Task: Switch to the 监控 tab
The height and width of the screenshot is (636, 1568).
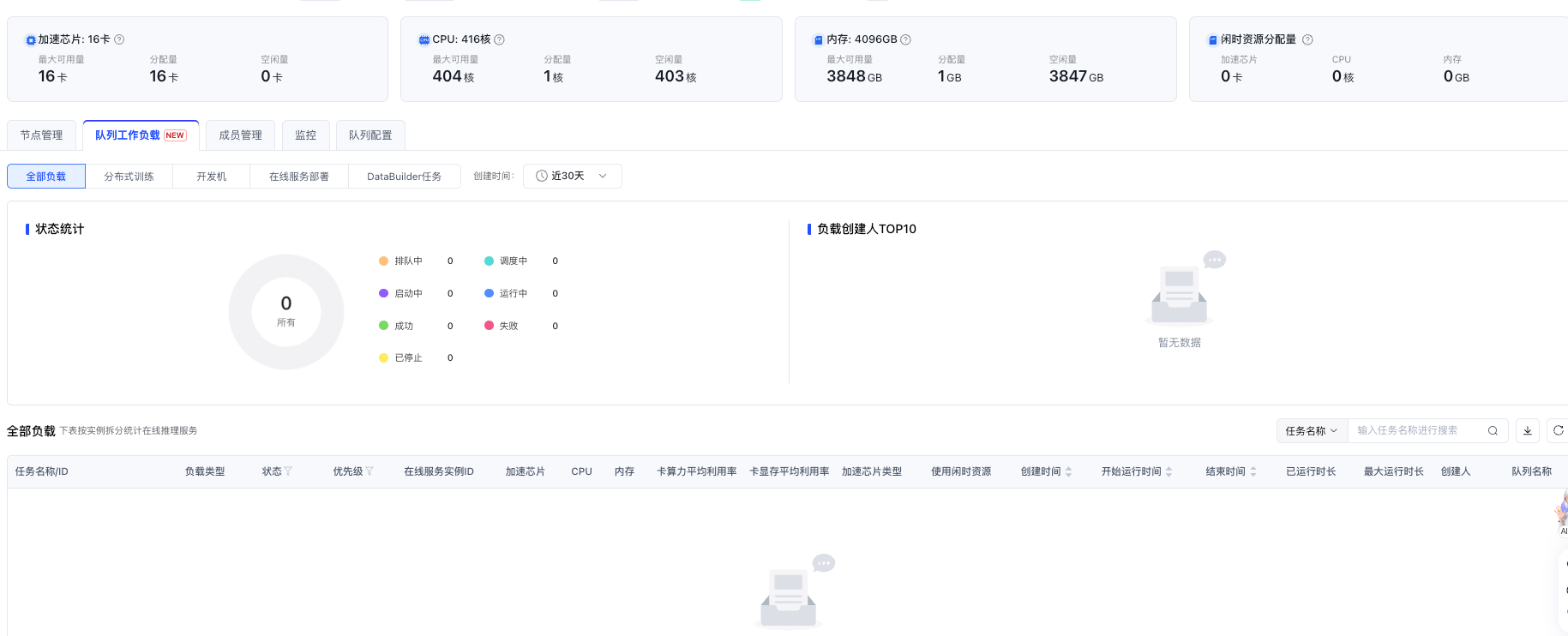Action: coord(305,135)
